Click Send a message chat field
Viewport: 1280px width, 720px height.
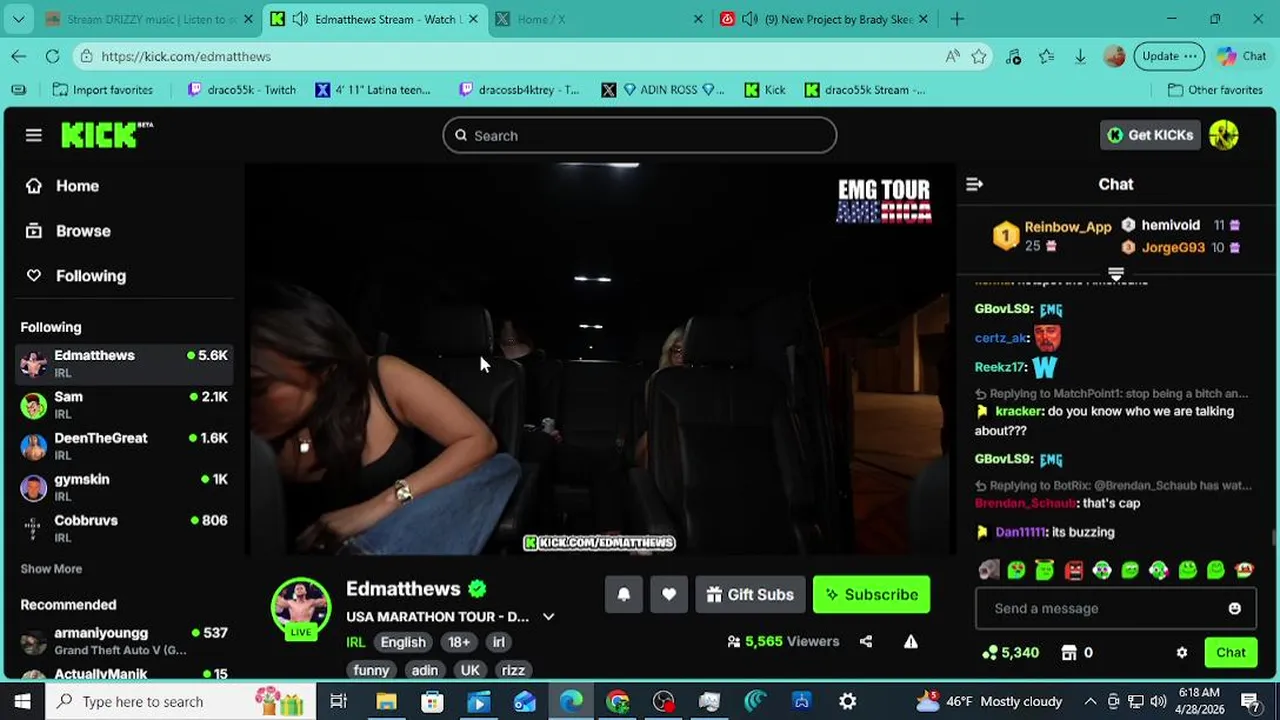coord(1100,608)
